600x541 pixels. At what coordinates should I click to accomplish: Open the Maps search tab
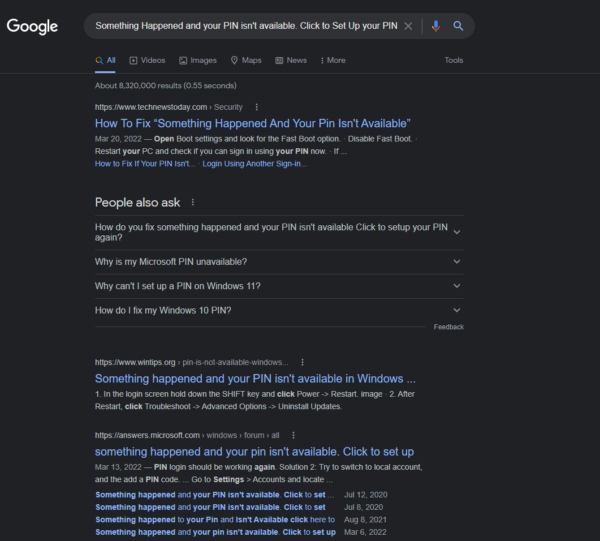245,60
